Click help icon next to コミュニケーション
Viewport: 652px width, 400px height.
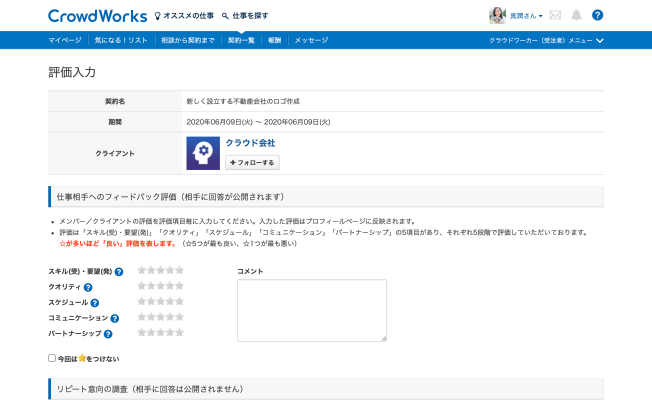tap(115, 318)
